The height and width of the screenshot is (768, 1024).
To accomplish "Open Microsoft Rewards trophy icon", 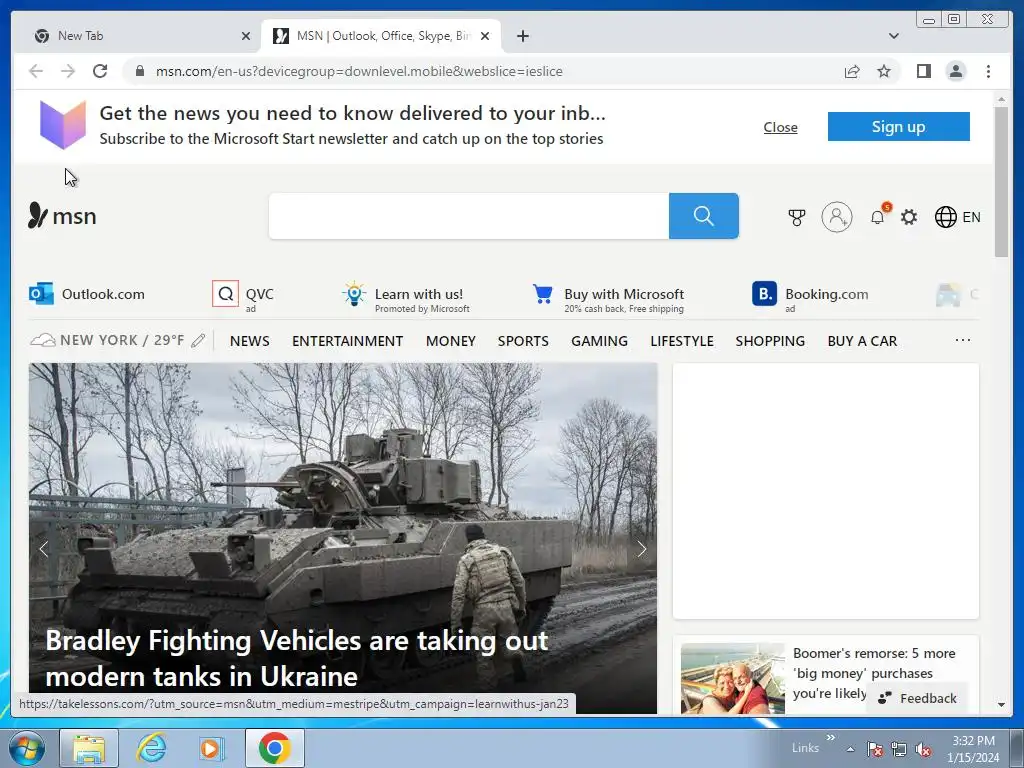I will tap(796, 217).
